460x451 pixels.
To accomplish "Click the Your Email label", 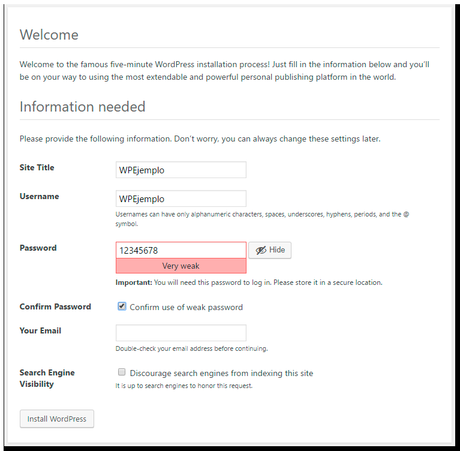I will click(x=40, y=331).
